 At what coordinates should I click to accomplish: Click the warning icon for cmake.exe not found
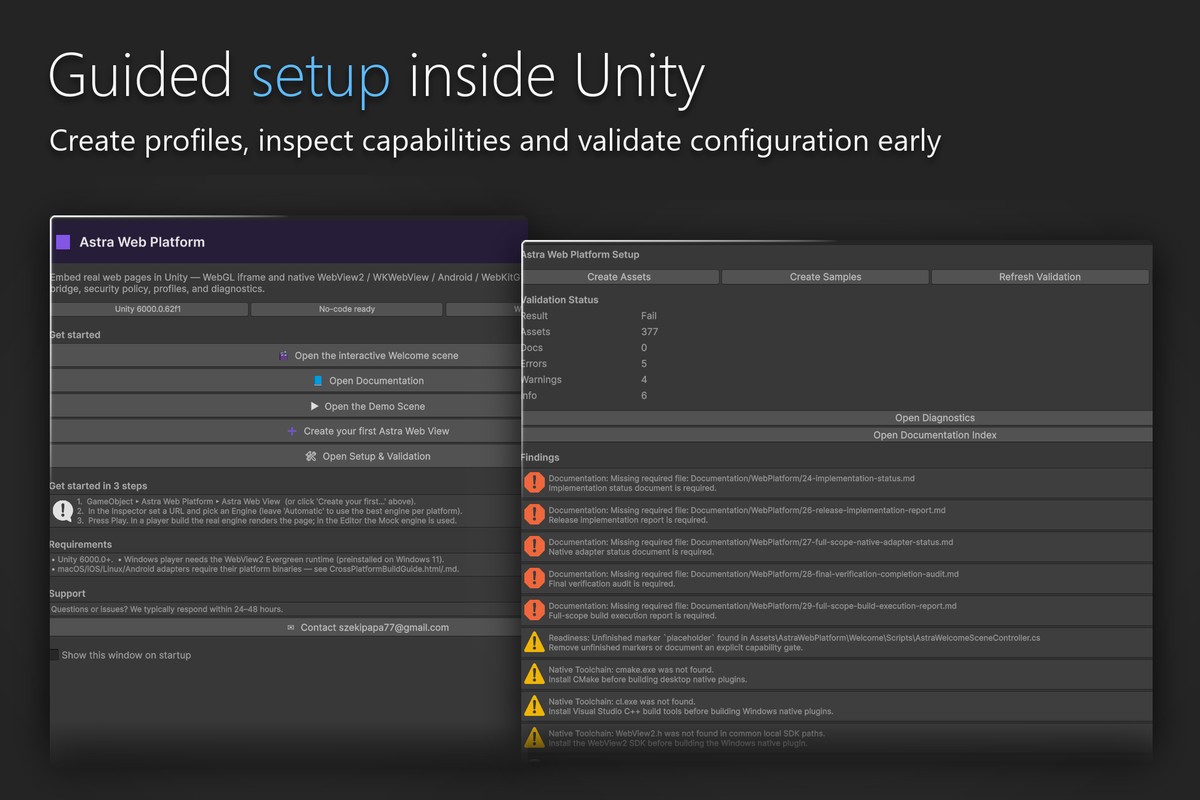pyautogui.click(x=535, y=674)
